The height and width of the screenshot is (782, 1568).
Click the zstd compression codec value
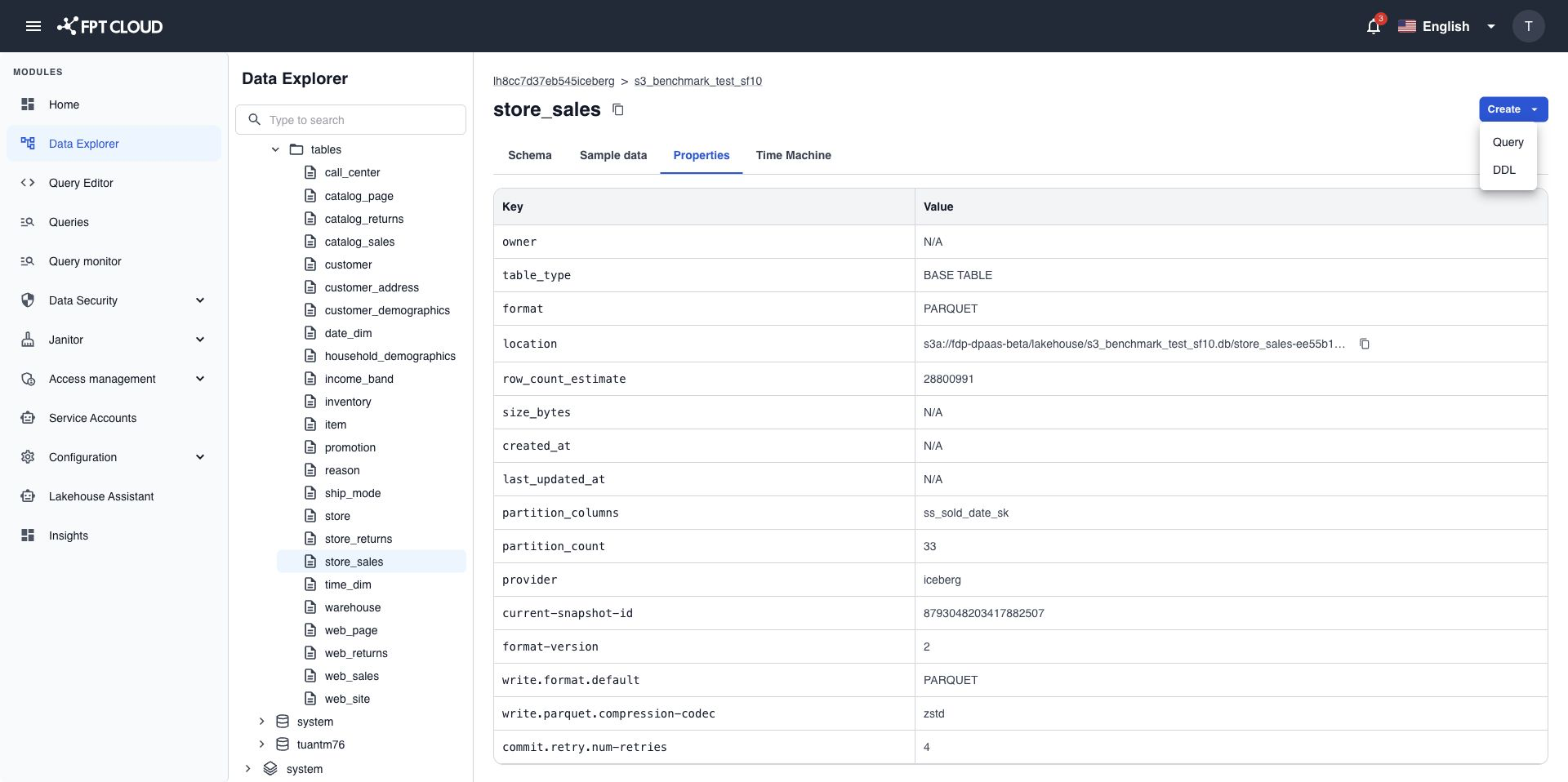point(934,713)
